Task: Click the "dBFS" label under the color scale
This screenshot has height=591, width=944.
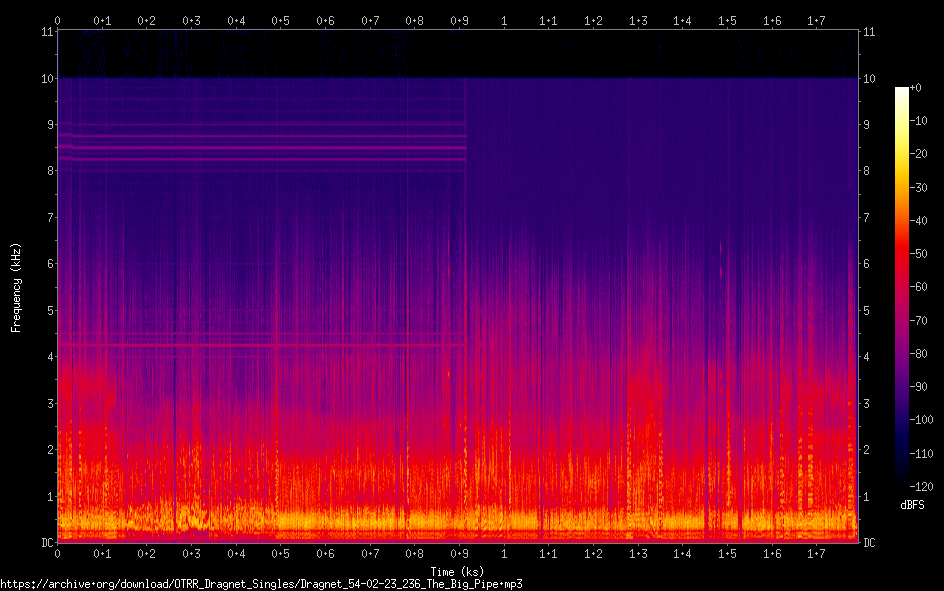Action: point(911,505)
